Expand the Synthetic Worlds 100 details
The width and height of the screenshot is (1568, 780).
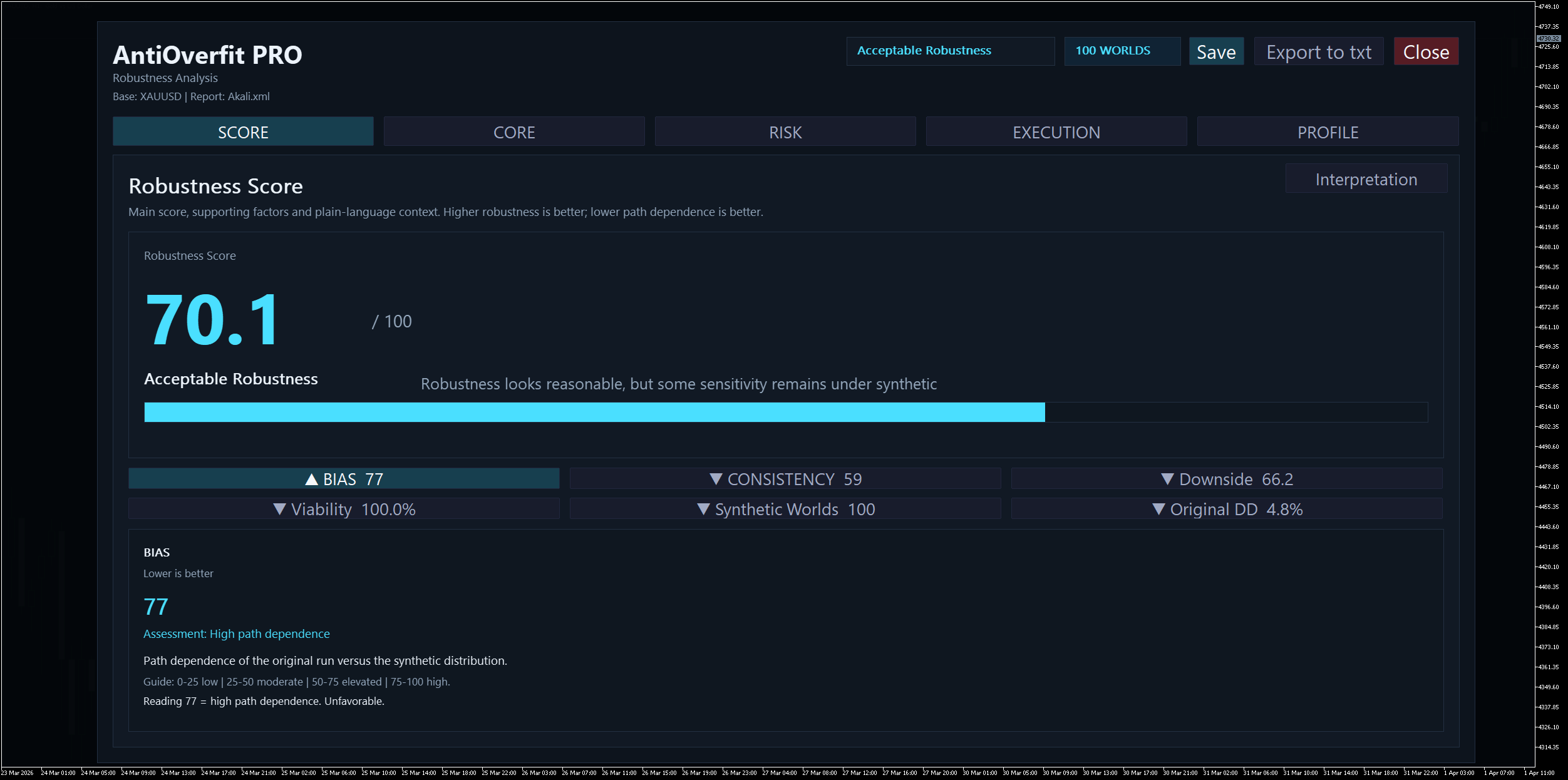tap(785, 509)
